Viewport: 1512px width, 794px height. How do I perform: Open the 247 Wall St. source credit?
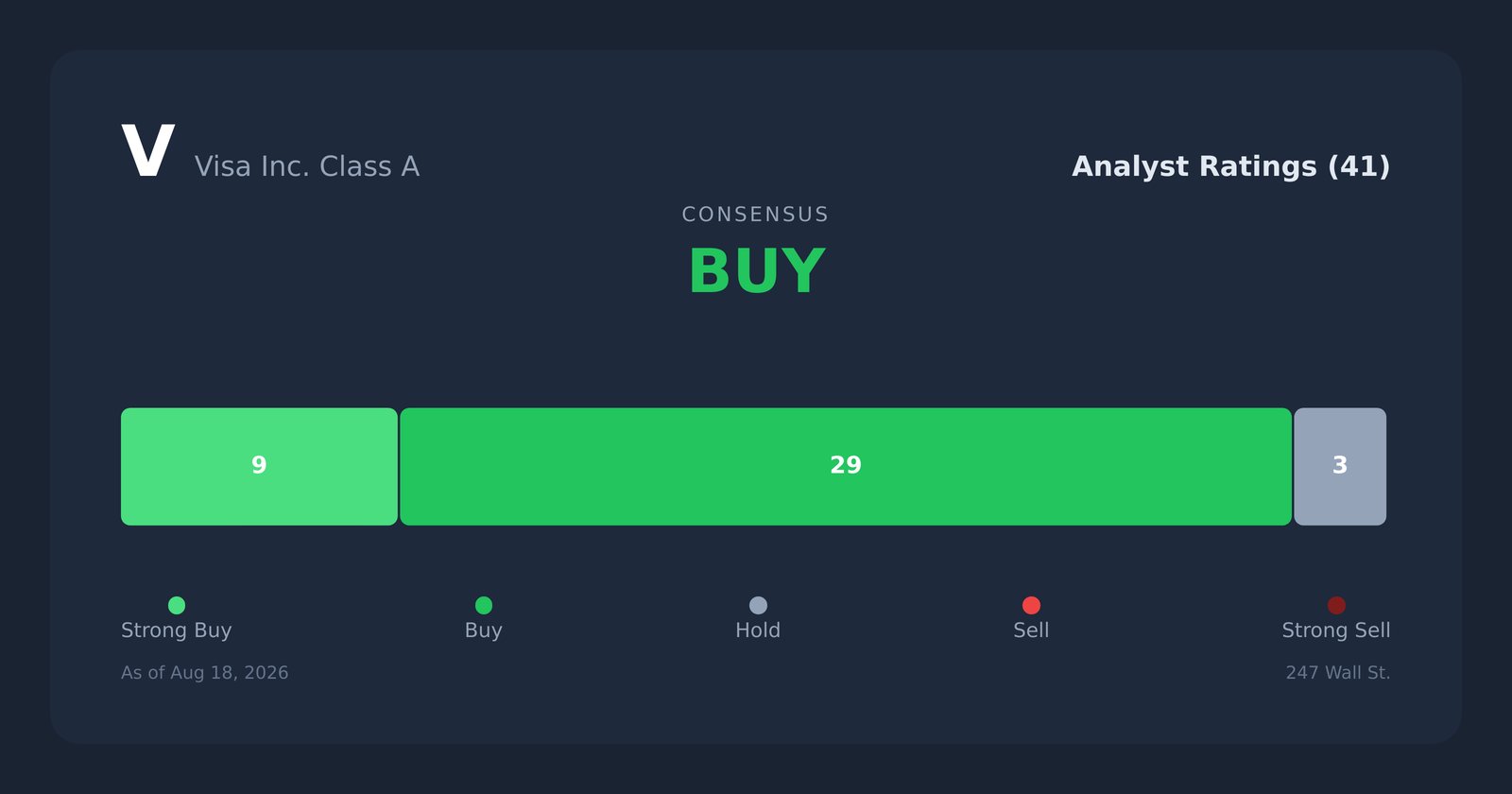1338,673
